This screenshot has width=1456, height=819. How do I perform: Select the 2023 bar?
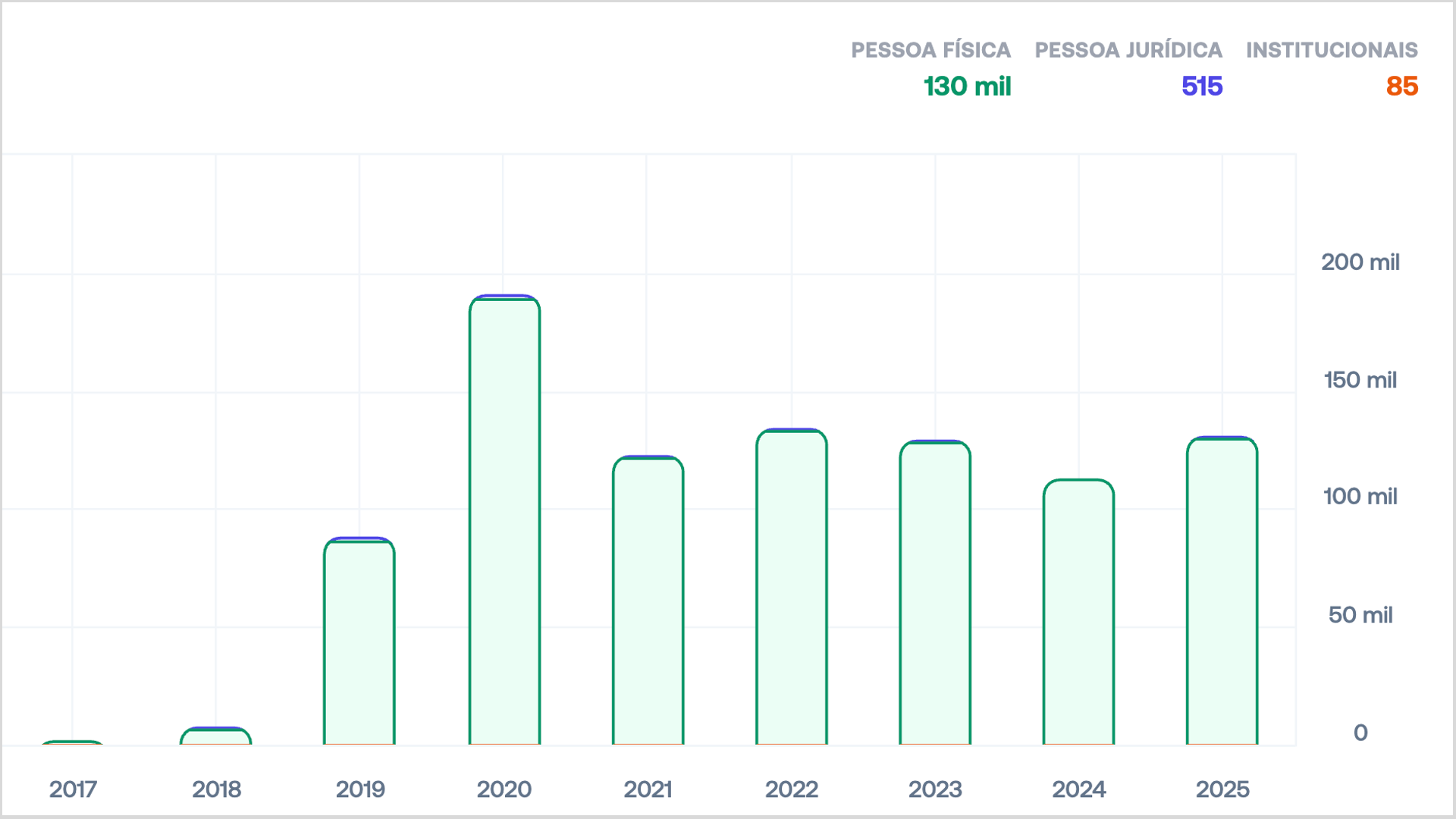click(935, 592)
